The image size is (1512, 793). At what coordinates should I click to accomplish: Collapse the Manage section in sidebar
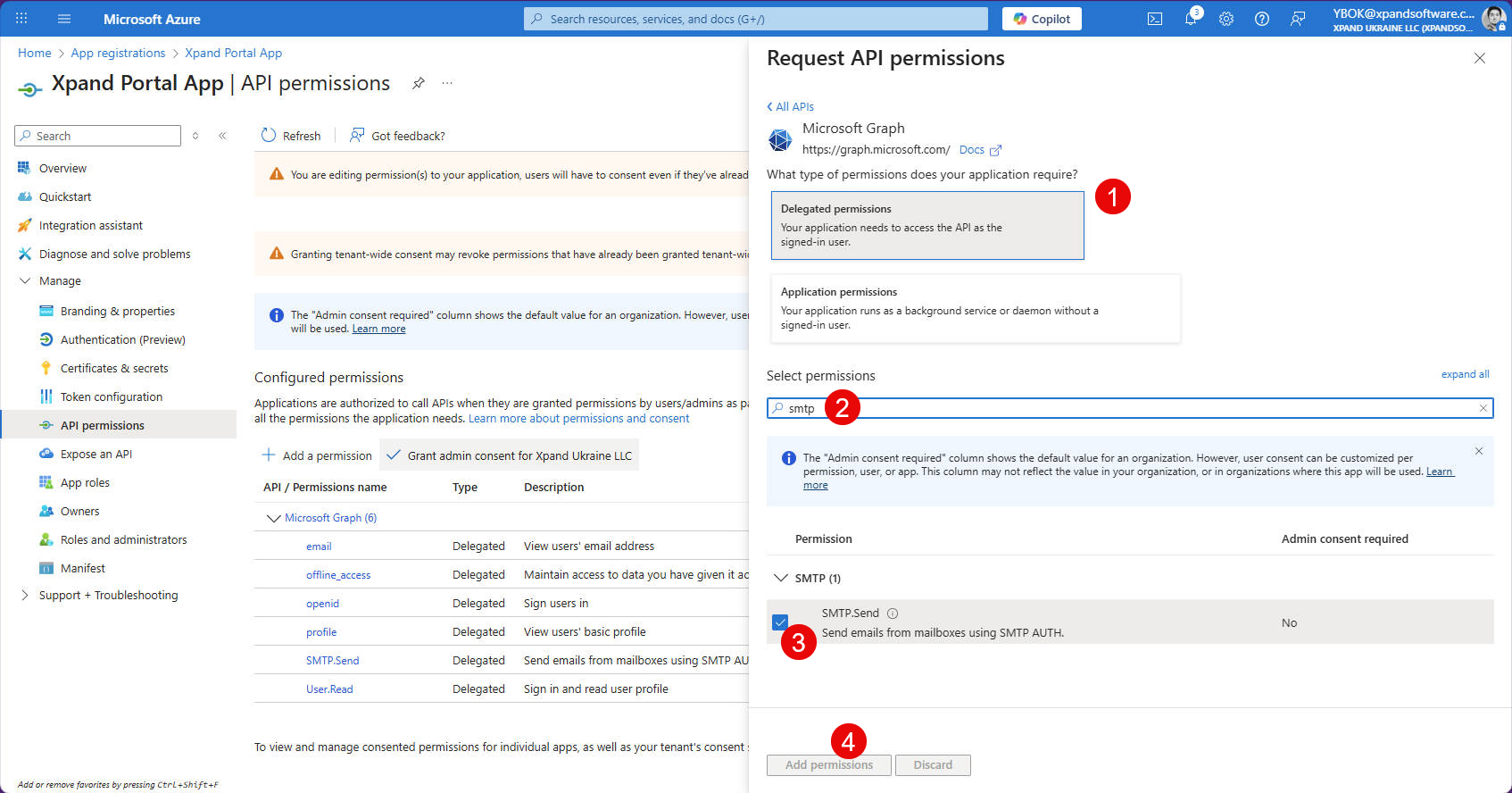pyautogui.click(x=25, y=280)
